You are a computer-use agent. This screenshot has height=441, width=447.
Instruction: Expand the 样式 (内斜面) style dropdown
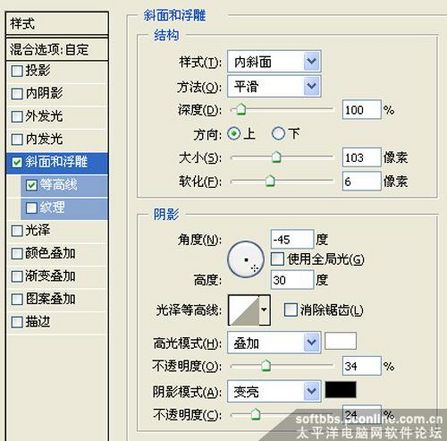coord(312,61)
